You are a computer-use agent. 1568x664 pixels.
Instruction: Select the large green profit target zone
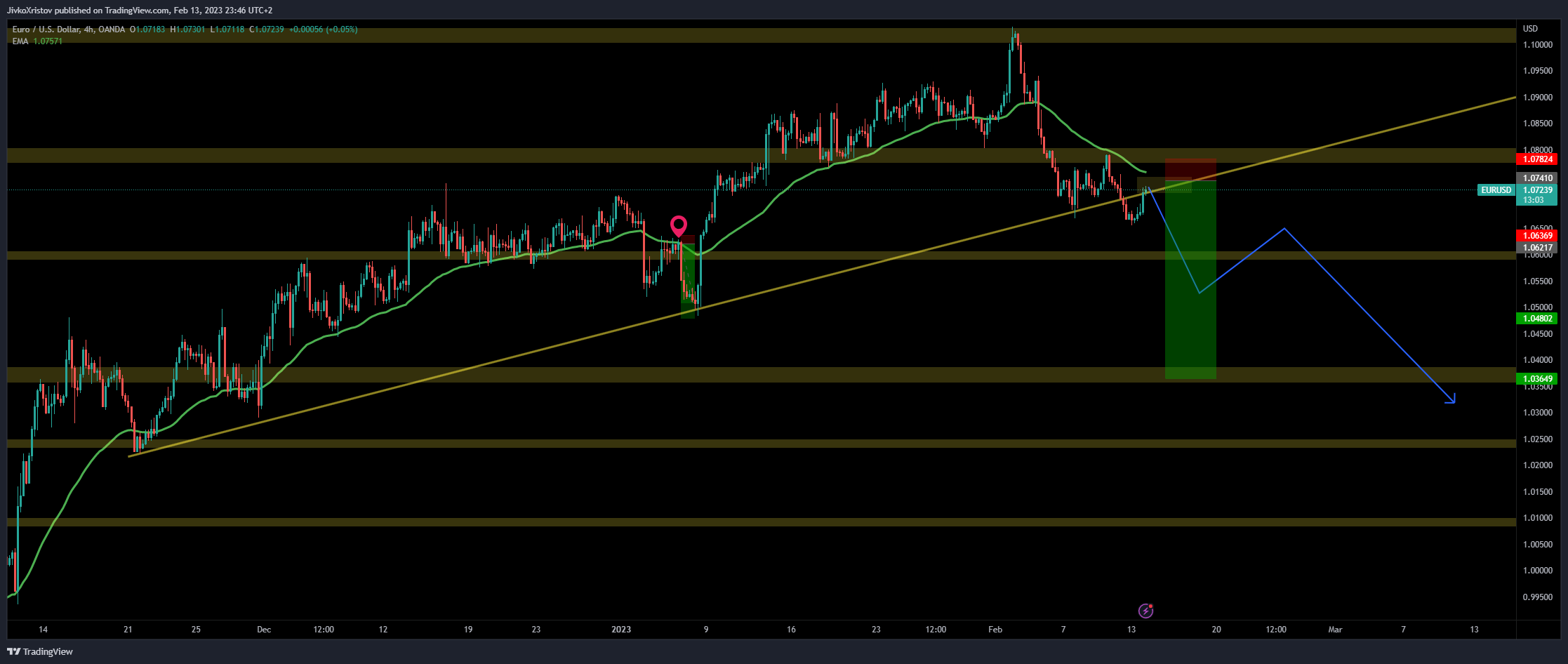click(1190, 280)
